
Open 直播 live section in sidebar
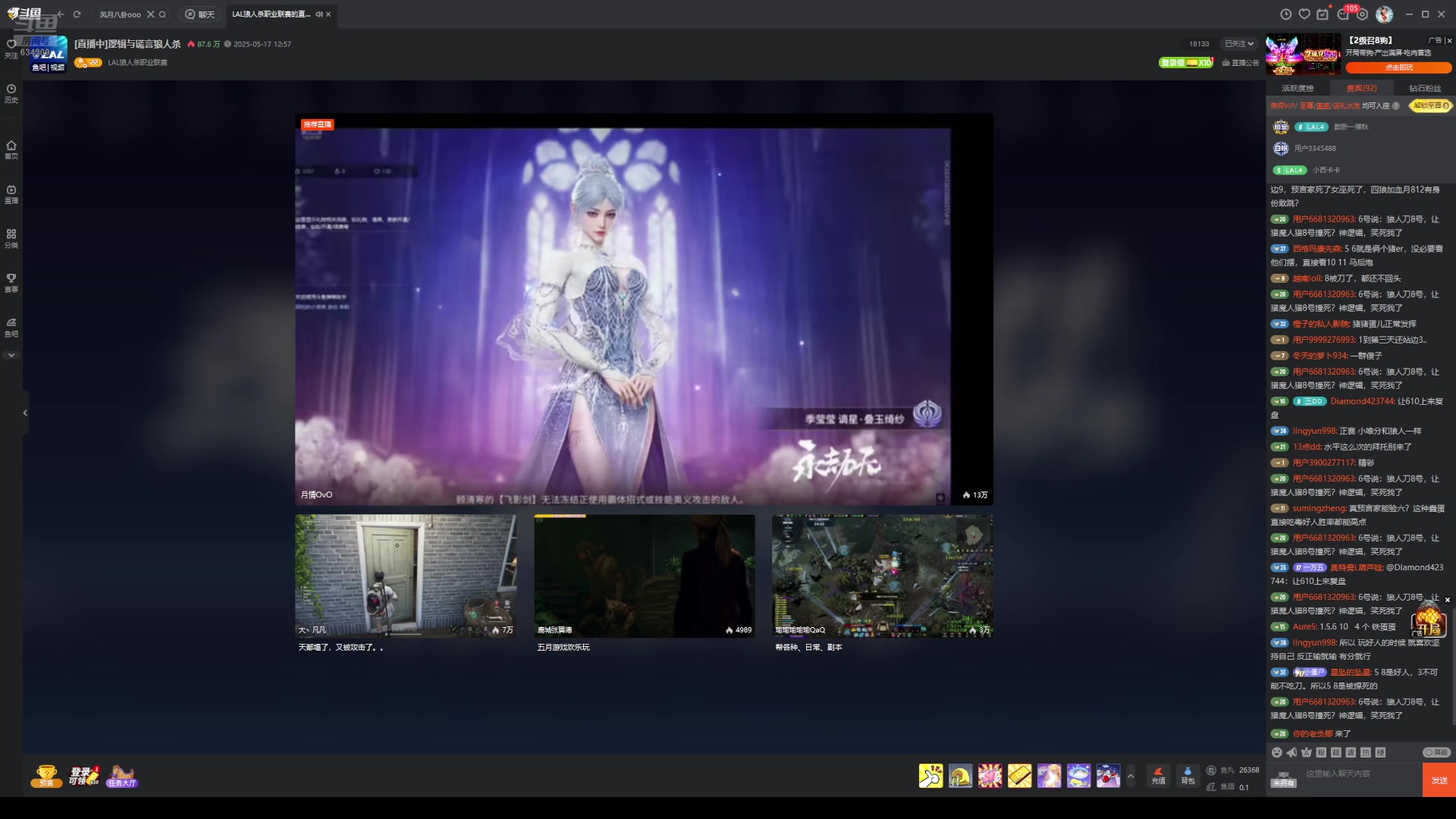pos(11,194)
